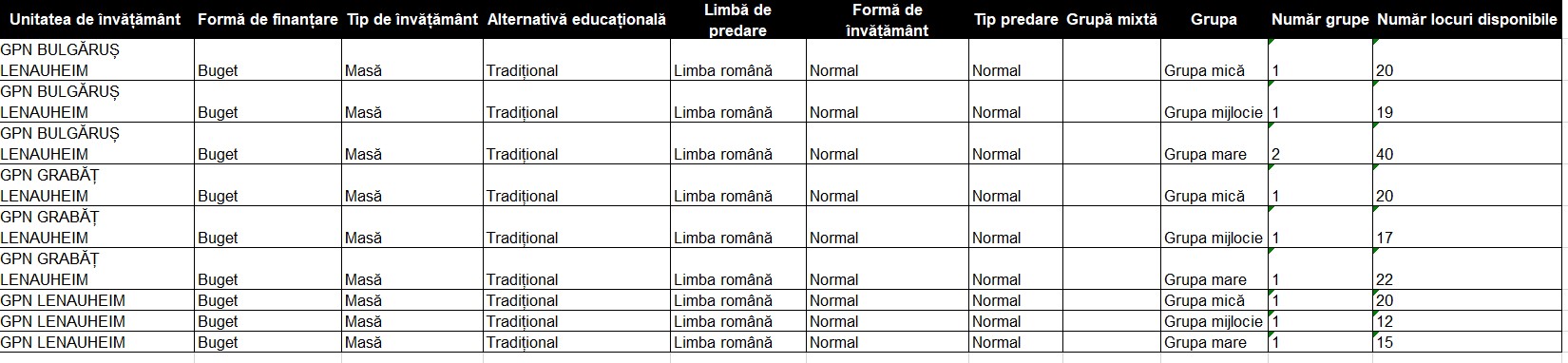The width and height of the screenshot is (1568, 363).
Task: Click the first GPN BULGĂRUȘ LENAUHEIM cell
Action: click(x=97, y=60)
